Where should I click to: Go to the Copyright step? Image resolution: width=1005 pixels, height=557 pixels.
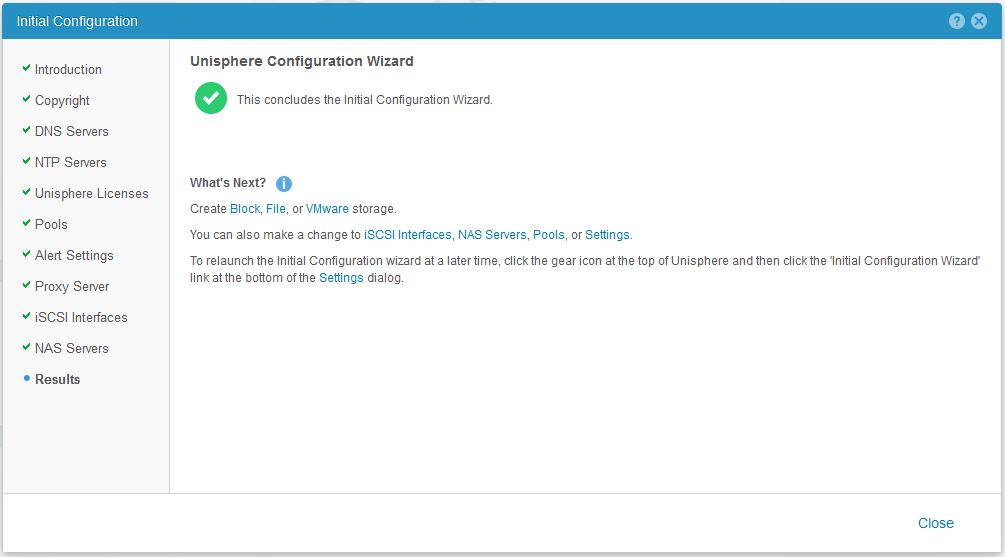[62, 101]
